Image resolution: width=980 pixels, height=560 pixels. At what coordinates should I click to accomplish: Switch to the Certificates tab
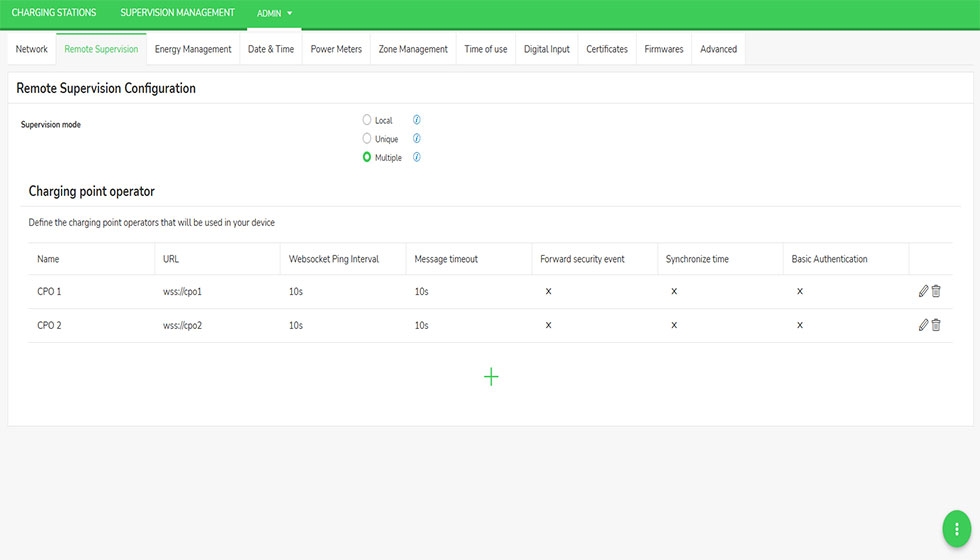607,49
